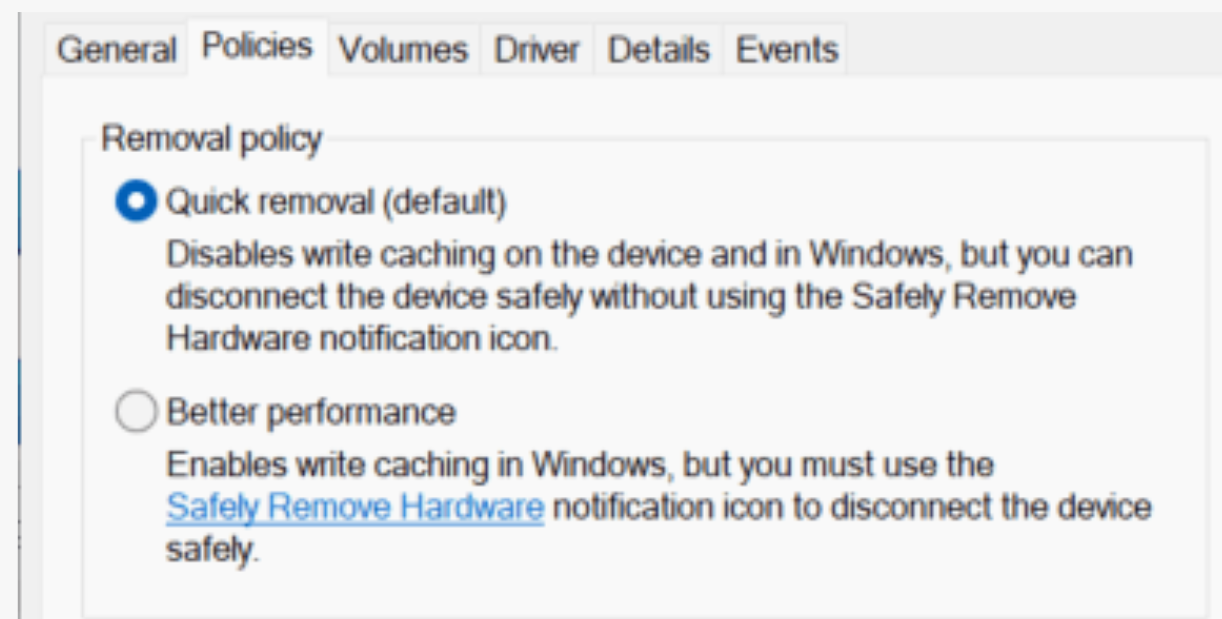
Task: Open the Details tab
Action: (x=659, y=50)
